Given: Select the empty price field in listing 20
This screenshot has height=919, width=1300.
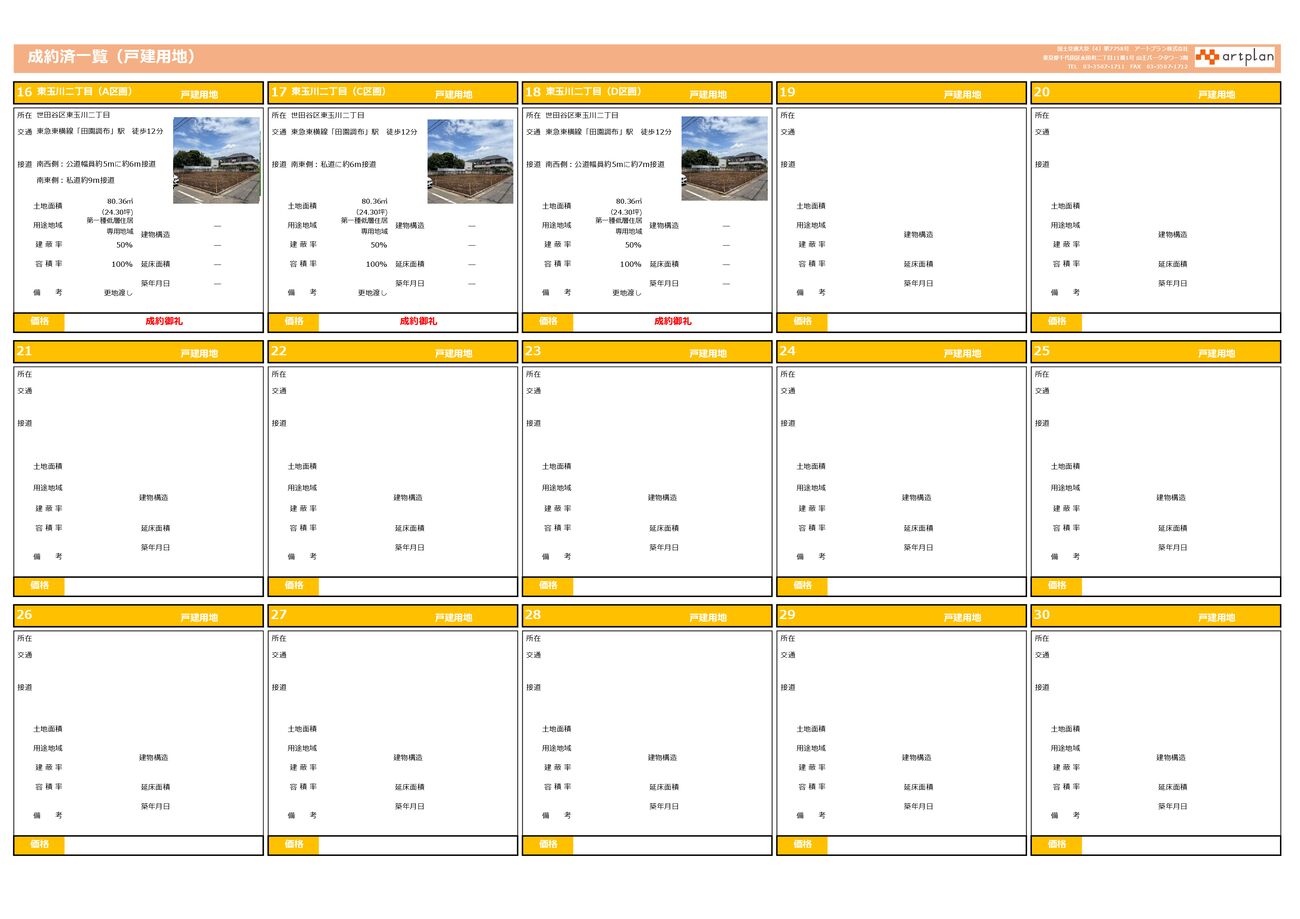Looking at the screenshot, I should tap(1180, 322).
